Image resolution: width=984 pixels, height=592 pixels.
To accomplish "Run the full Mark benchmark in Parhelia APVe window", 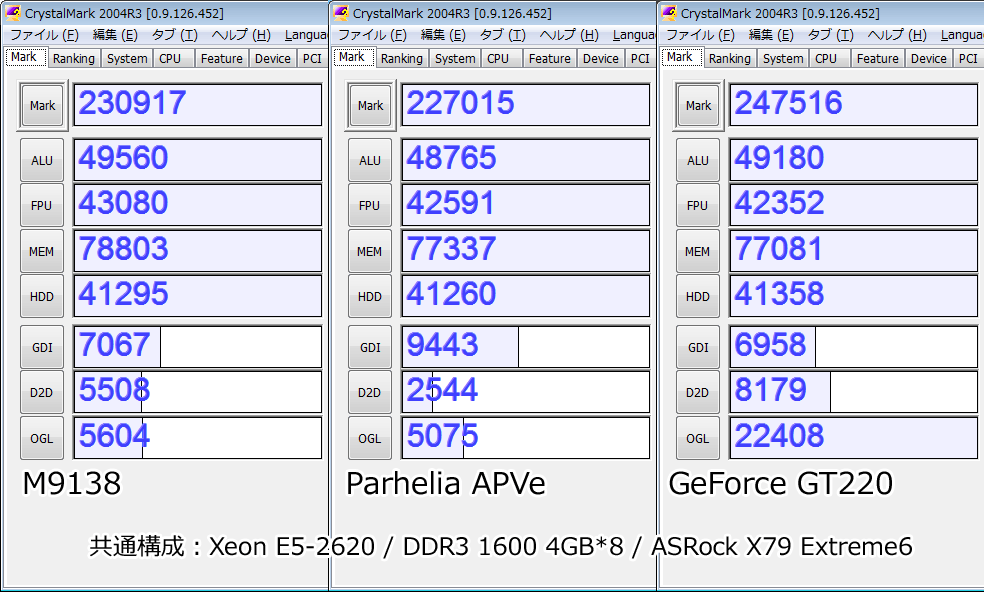I will pyautogui.click(x=370, y=105).
